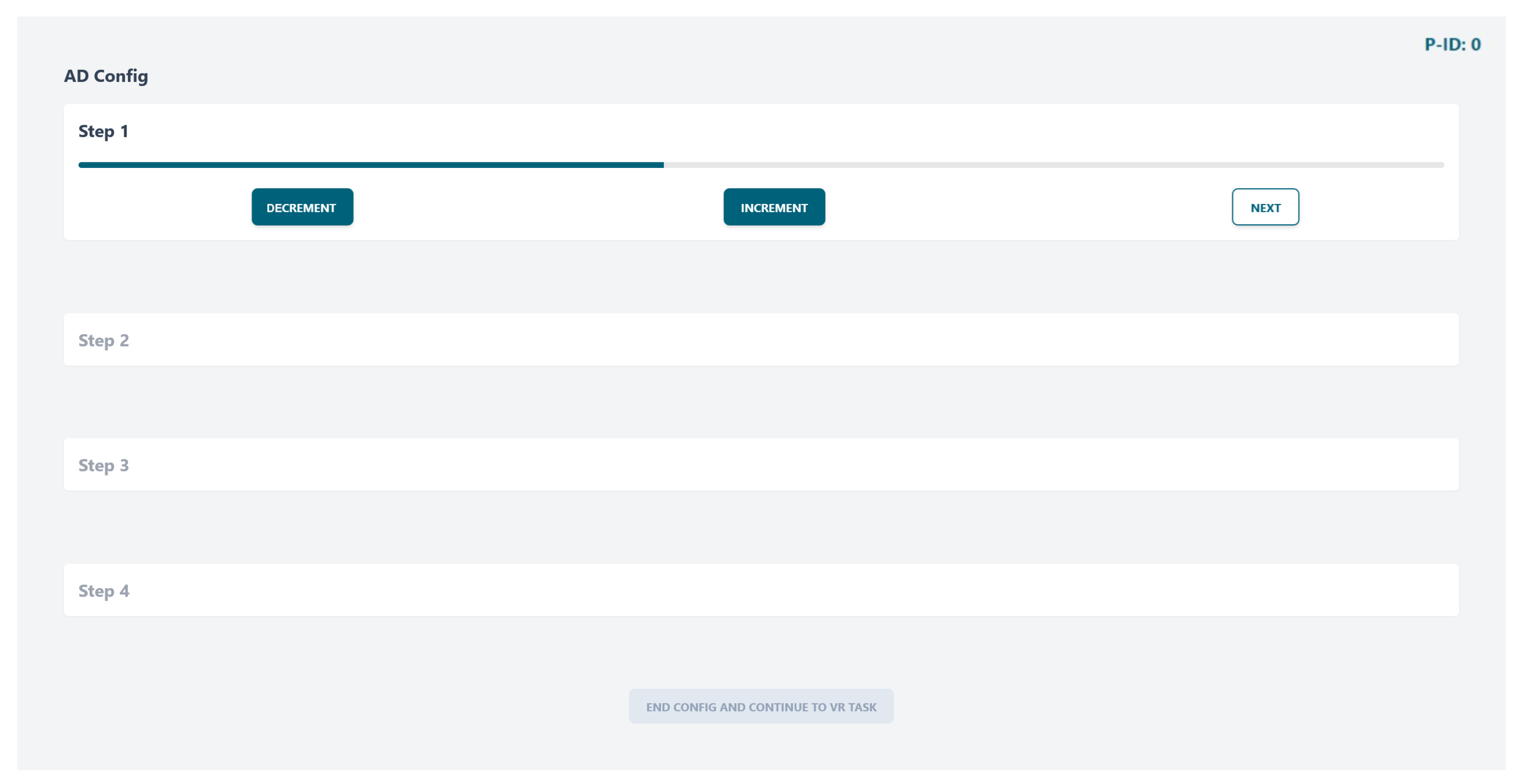This screenshot has height=784, width=1522.
Task: Click the AD Config title
Action: click(106, 75)
